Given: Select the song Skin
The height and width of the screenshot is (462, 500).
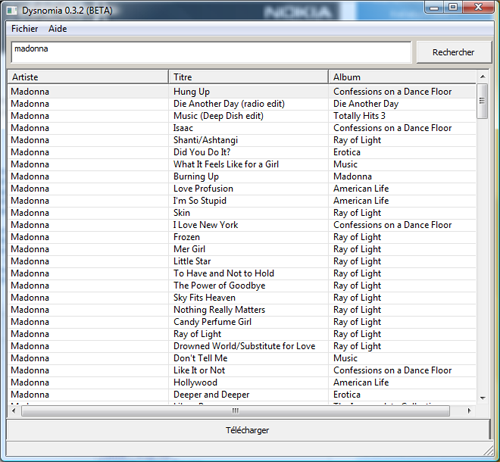Looking at the screenshot, I should [x=182, y=213].
